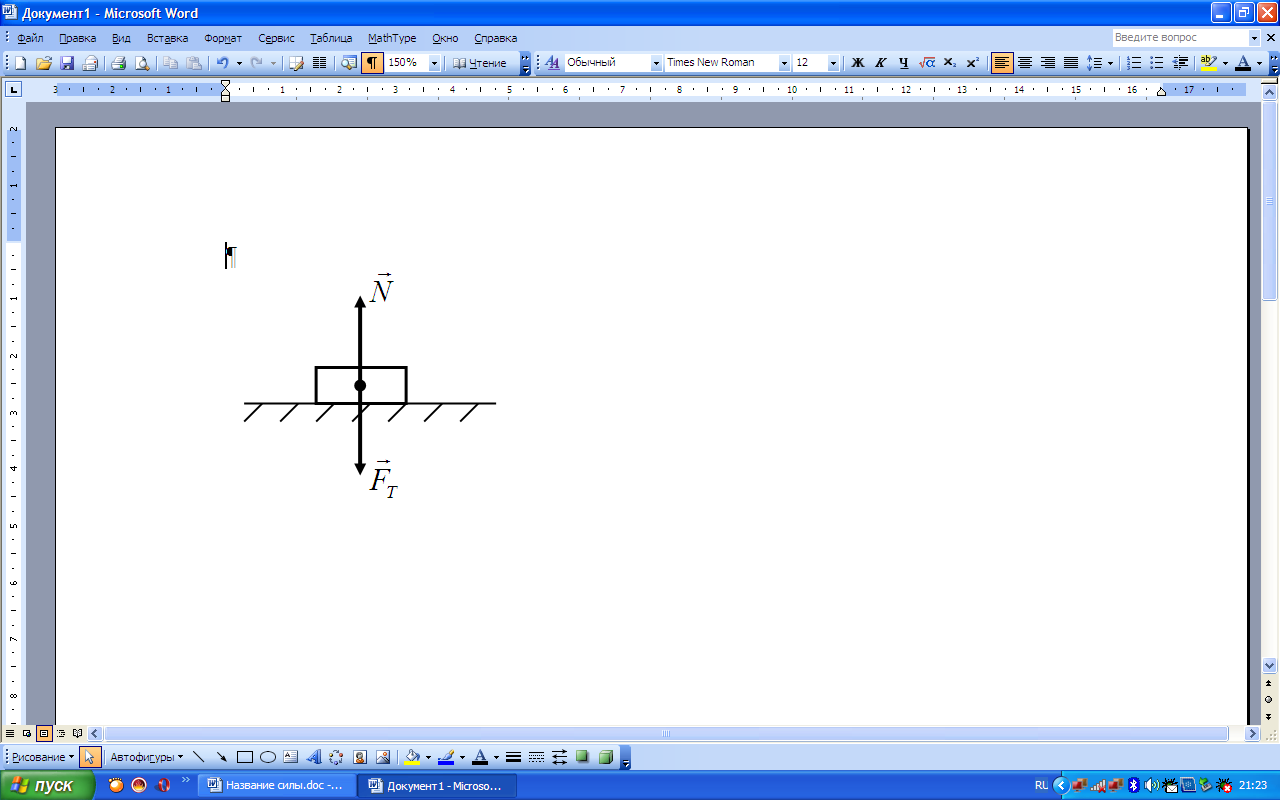Open the Правка menu
The width and height of the screenshot is (1280, 800).
click(77, 38)
